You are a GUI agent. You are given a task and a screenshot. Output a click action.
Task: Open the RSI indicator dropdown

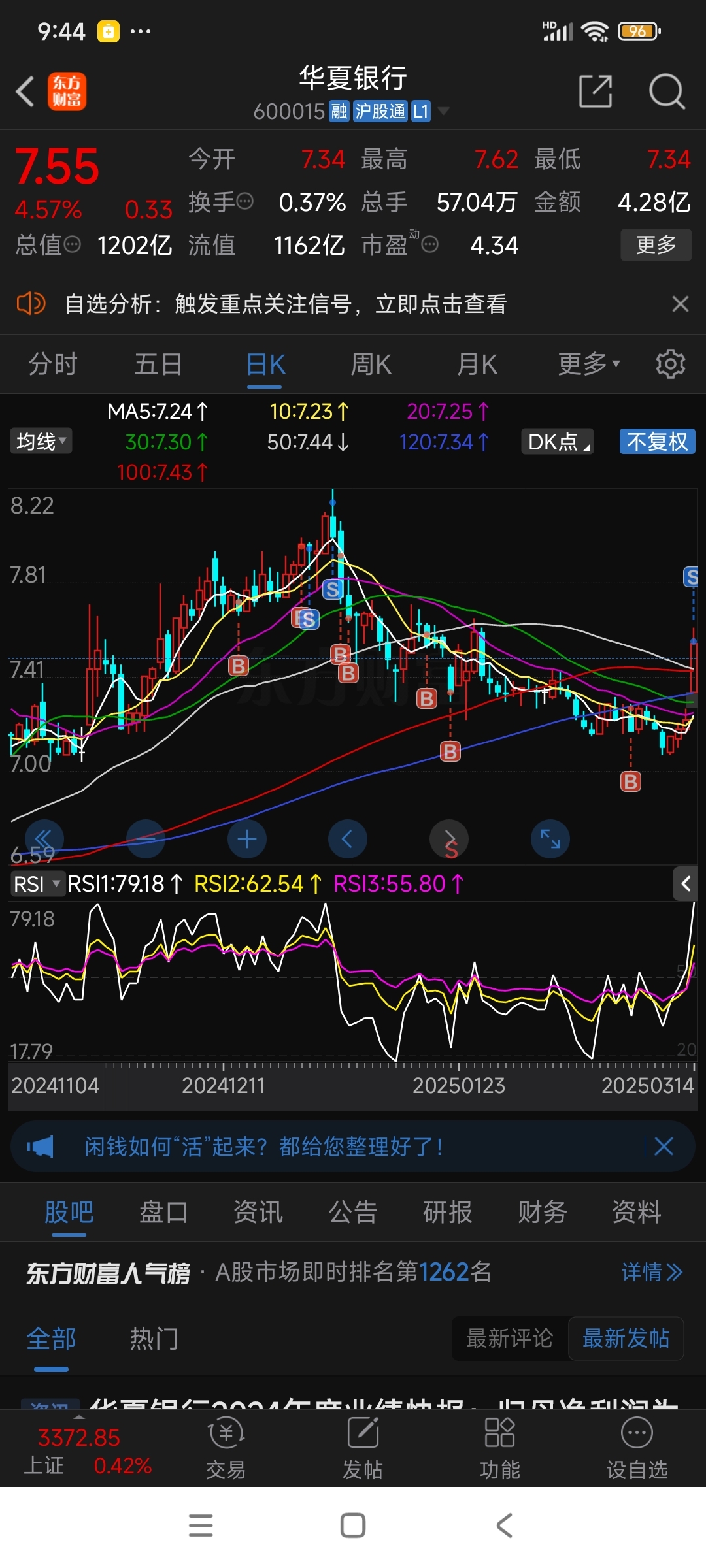point(37,884)
